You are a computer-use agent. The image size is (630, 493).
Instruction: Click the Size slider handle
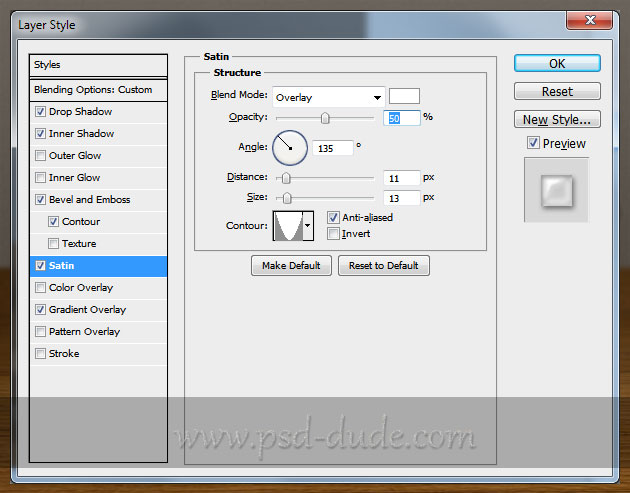coord(287,198)
